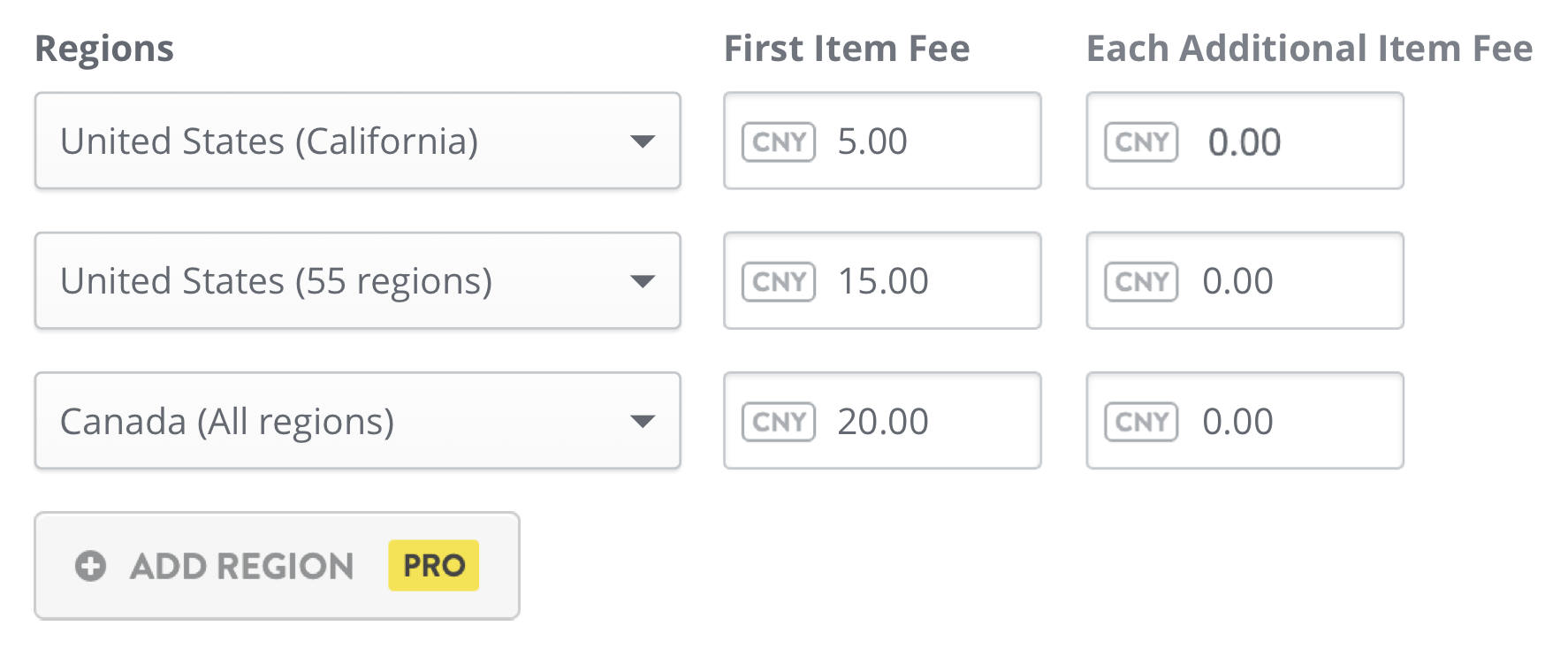Edit Canada's 0.00 additional item fee

1245,420
